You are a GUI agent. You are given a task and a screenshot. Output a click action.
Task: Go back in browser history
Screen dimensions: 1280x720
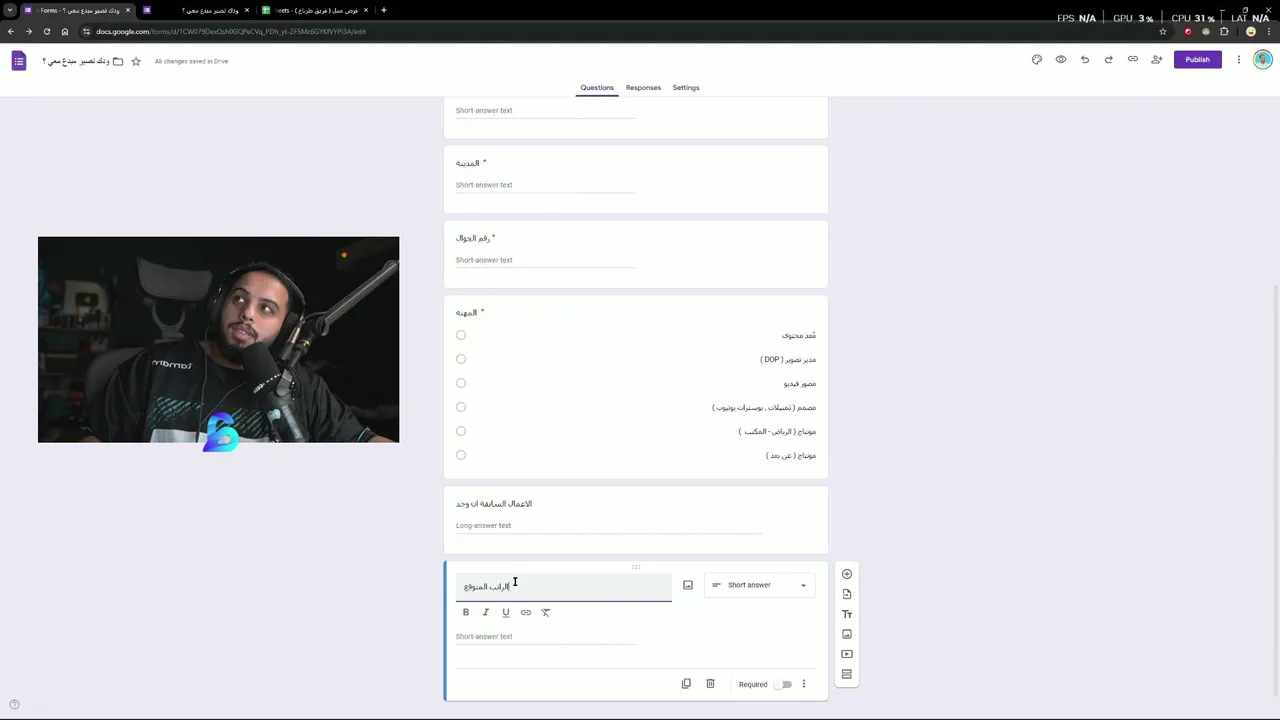[x=11, y=31]
